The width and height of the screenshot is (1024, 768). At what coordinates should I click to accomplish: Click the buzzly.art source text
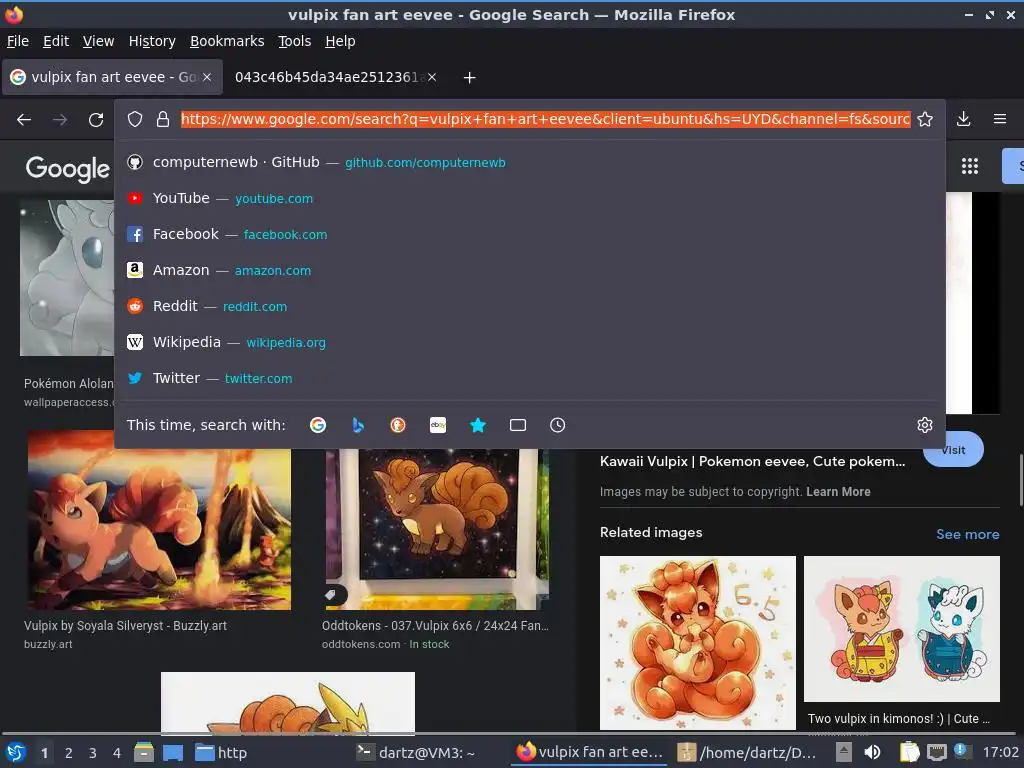48,644
